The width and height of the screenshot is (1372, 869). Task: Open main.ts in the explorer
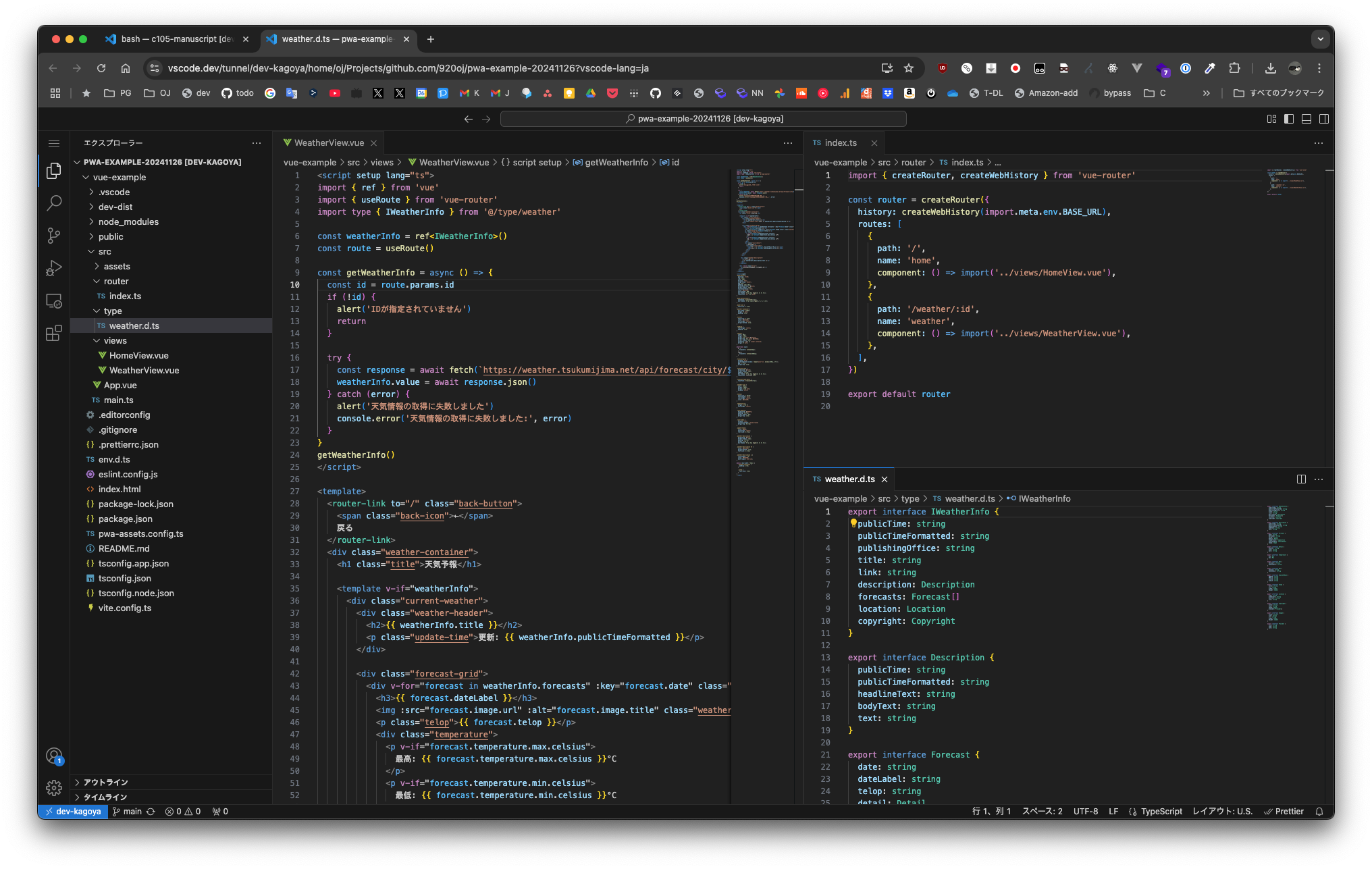118,400
